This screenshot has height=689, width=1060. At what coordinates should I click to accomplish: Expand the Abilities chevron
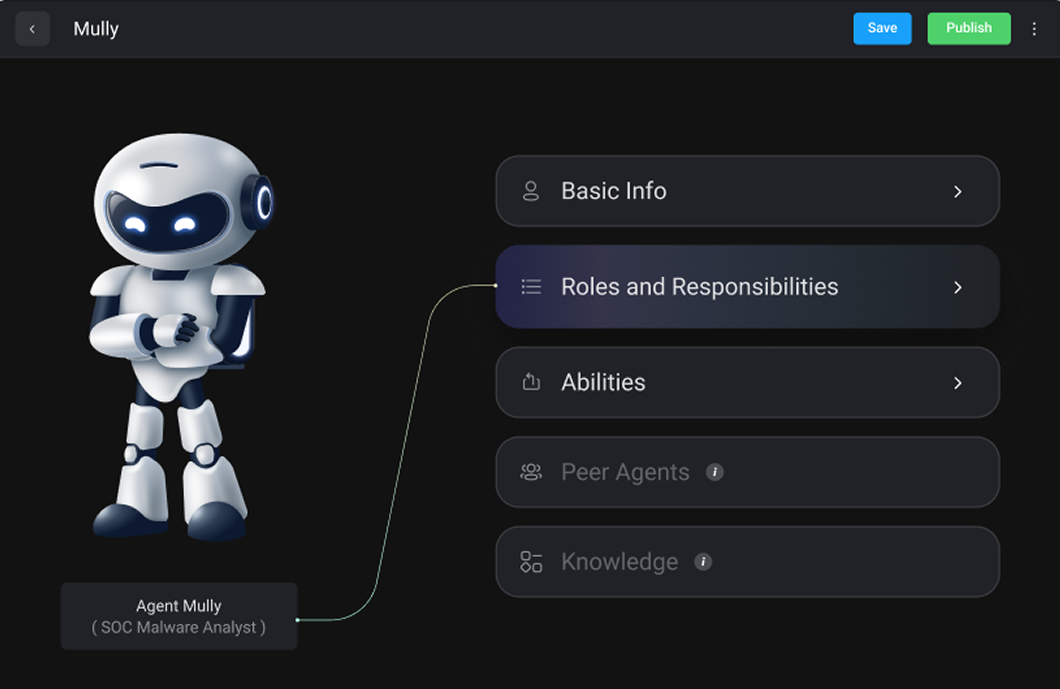[957, 382]
